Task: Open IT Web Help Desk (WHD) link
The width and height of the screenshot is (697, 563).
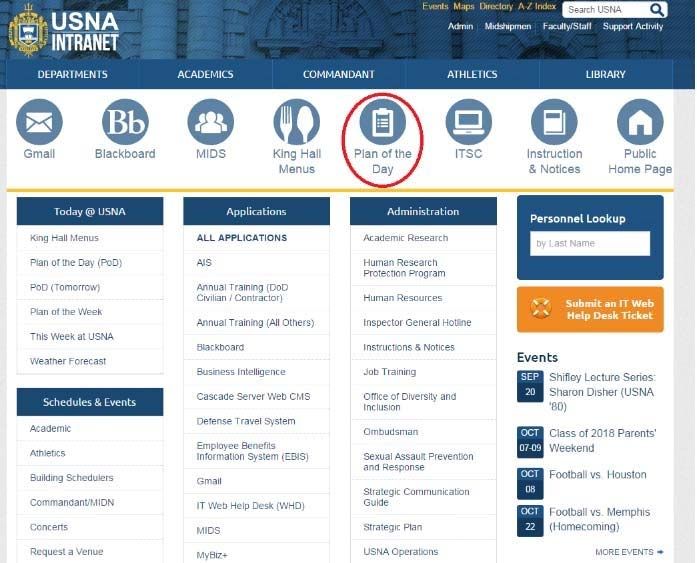Action: pos(250,506)
